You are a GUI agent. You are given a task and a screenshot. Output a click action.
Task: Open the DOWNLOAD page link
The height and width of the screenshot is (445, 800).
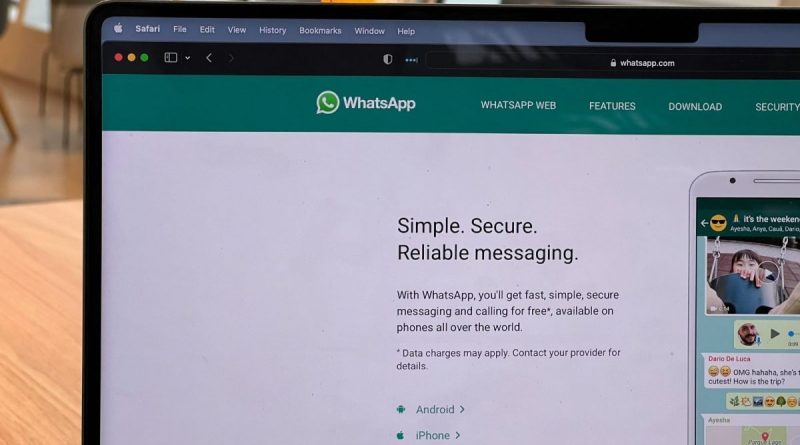[x=695, y=107]
